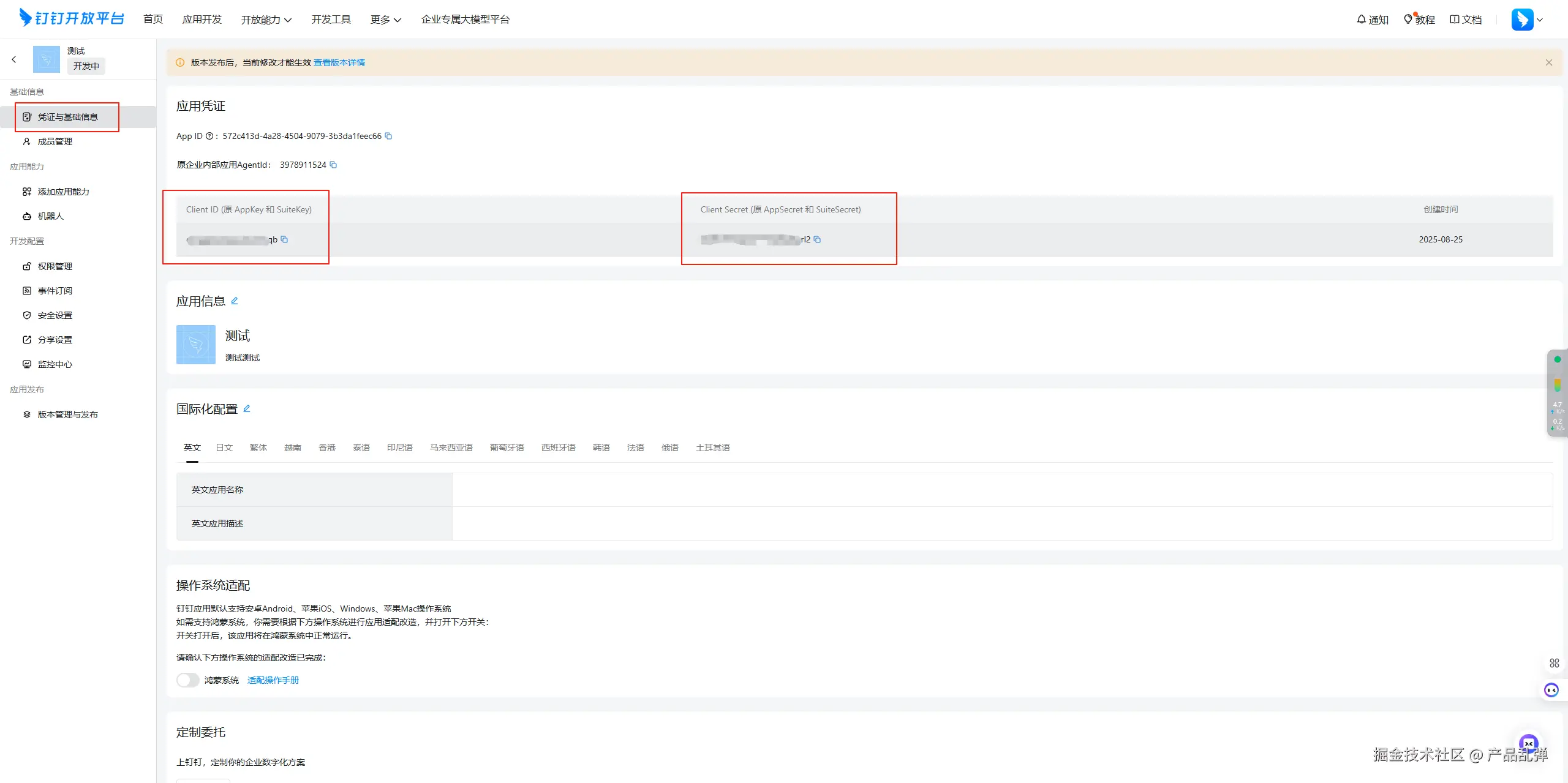Edit the 国际化配置 section
The width and height of the screenshot is (1568, 783).
click(247, 408)
